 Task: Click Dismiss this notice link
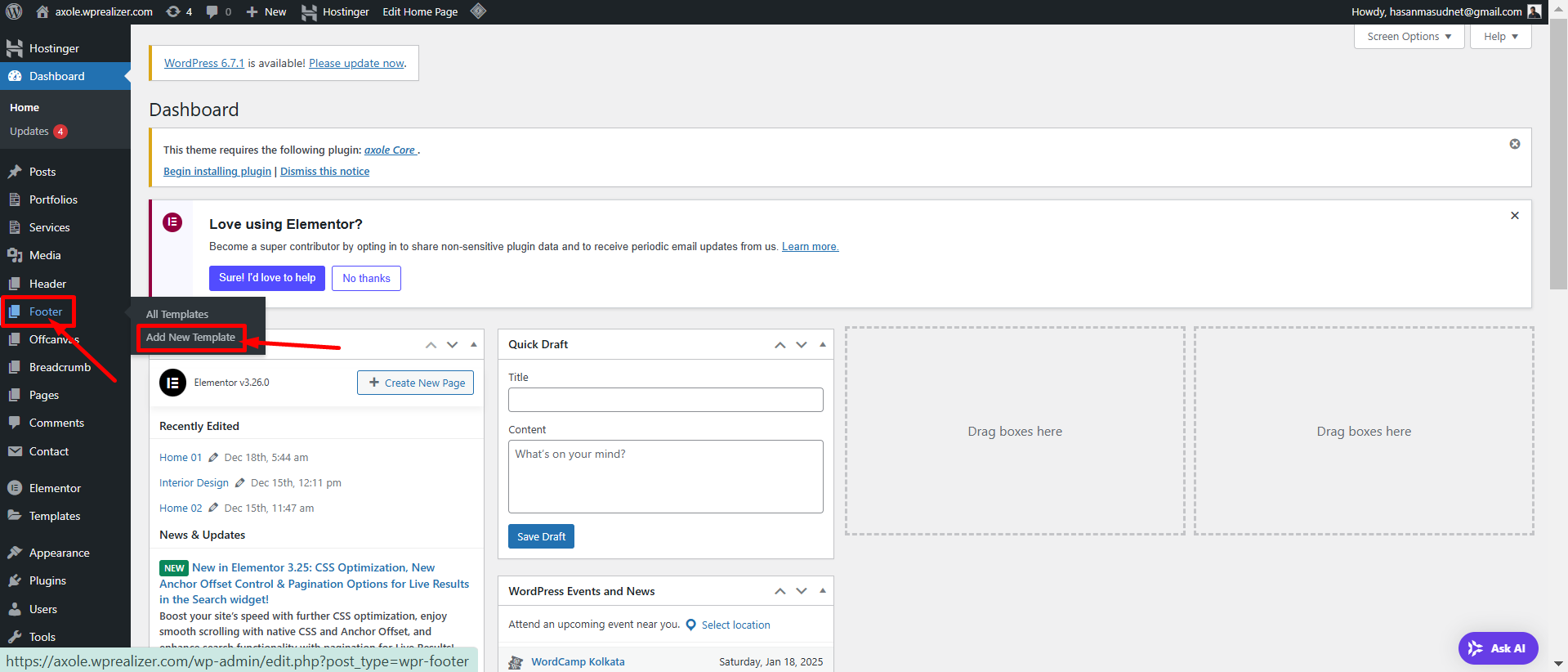pyautogui.click(x=324, y=171)
